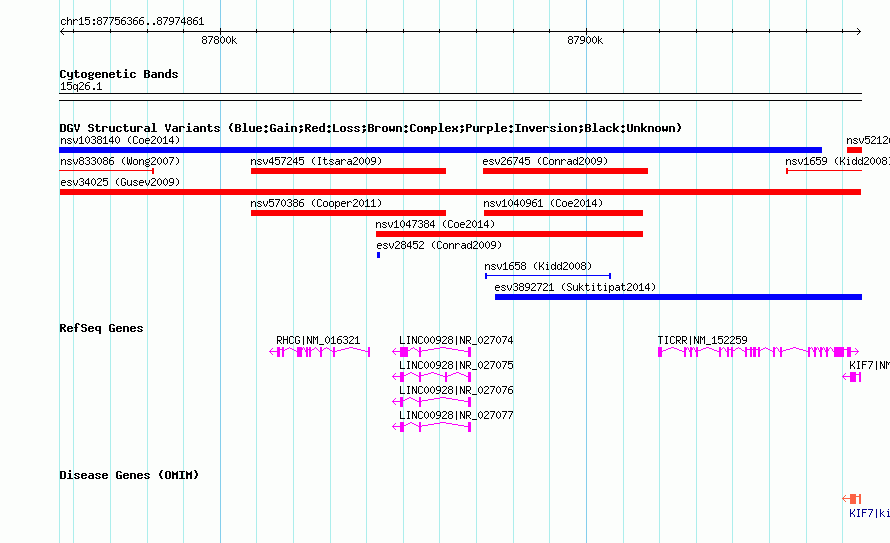Click the nsv1040961 (Coe2014) label
This screenshot has height=543, width=890.
[x=543, y=203]
